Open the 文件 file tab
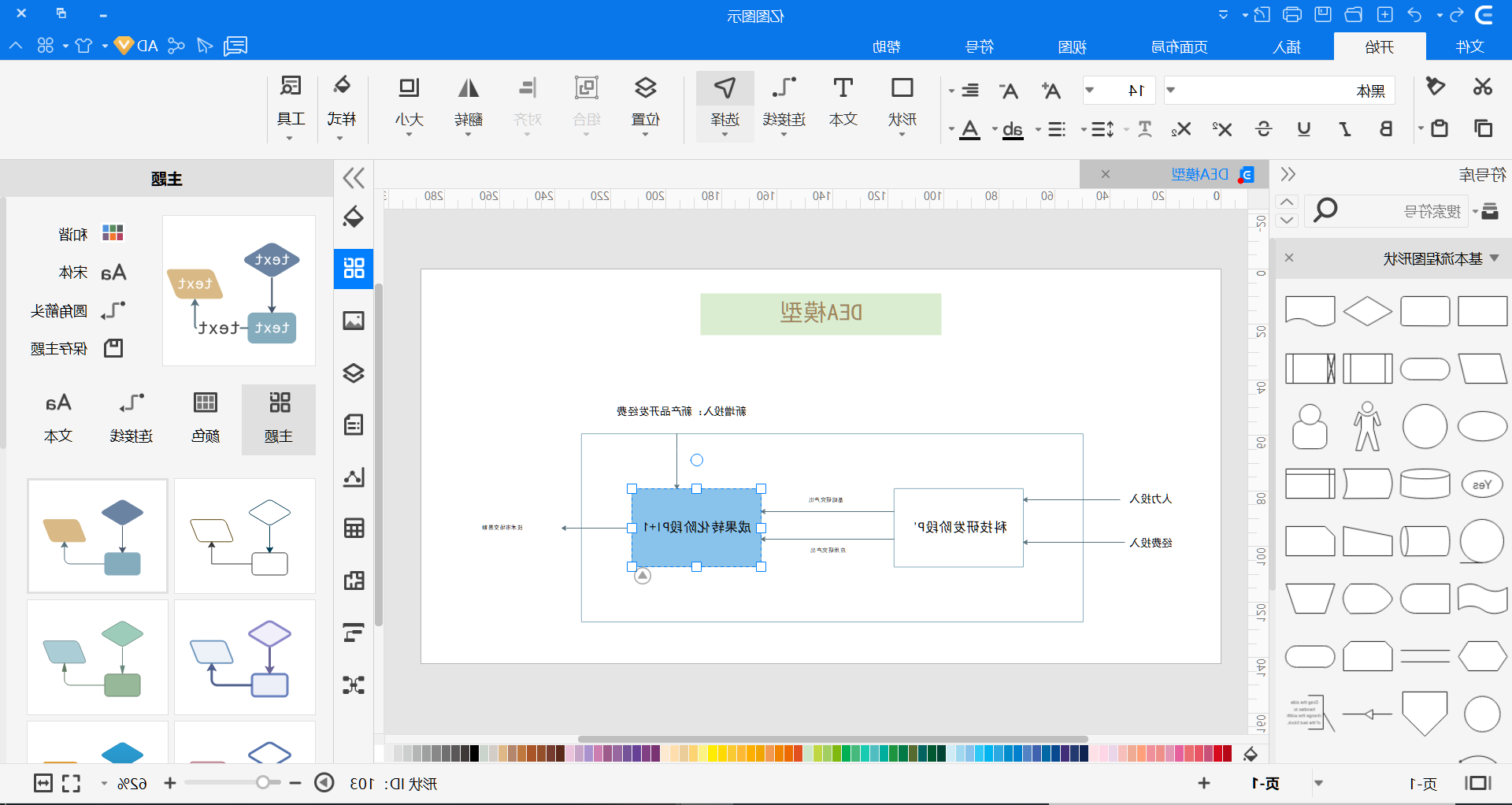The width and height of the screenshot is (1512, 805). pyautogui.click(x=1469, y=46)
